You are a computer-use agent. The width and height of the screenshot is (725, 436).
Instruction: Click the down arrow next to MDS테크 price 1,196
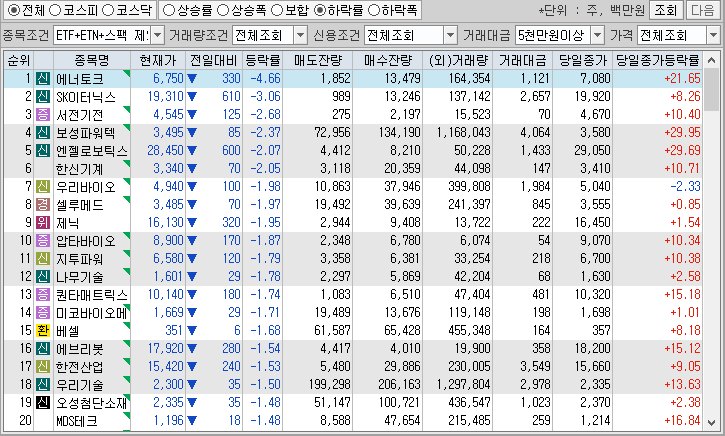(191, 421)
